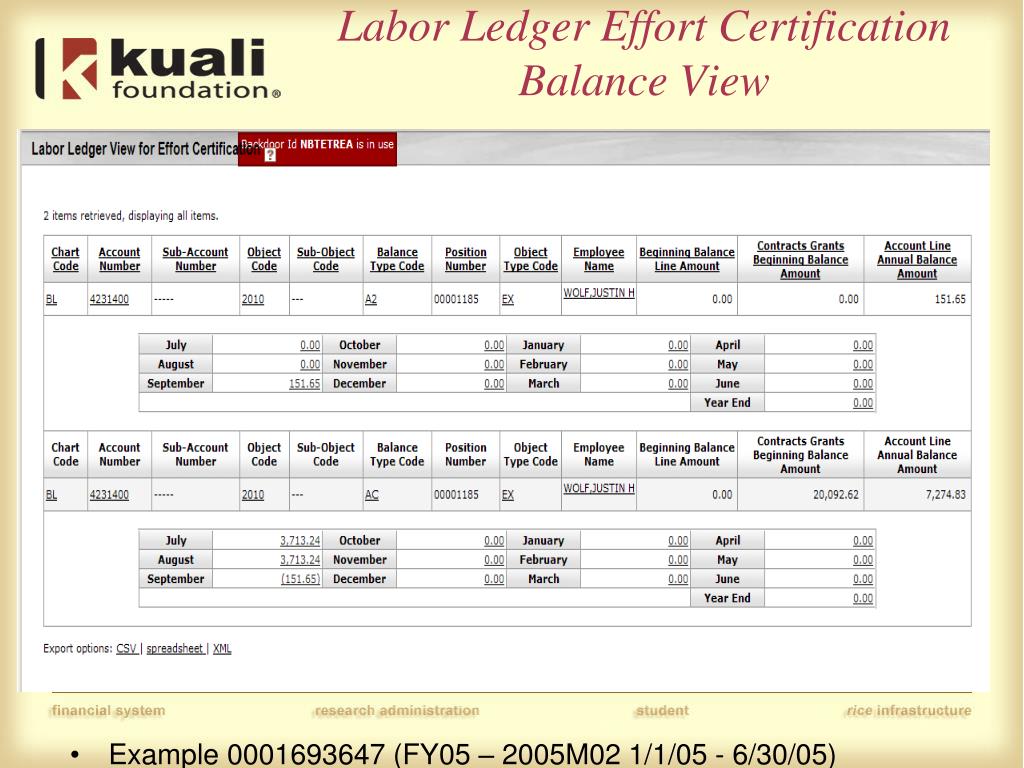Sort by Chart Code column header
The image size is (1024, 768).
point(65,259)
